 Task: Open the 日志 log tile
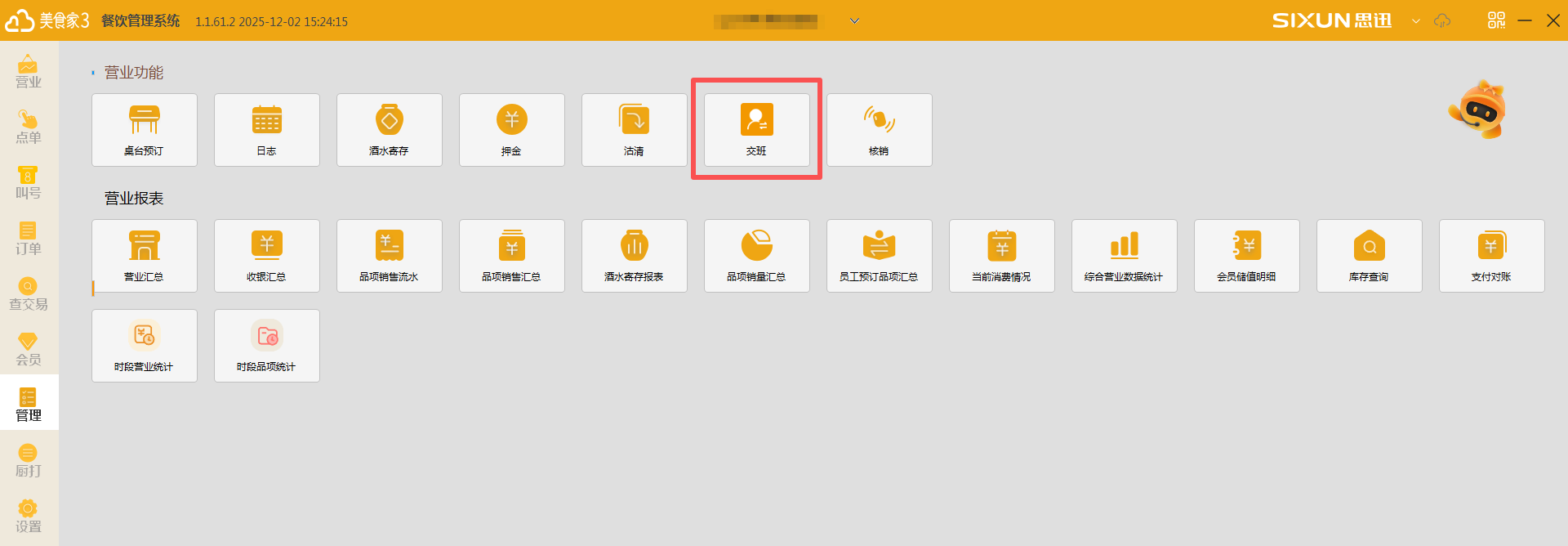tap(267, 130)
